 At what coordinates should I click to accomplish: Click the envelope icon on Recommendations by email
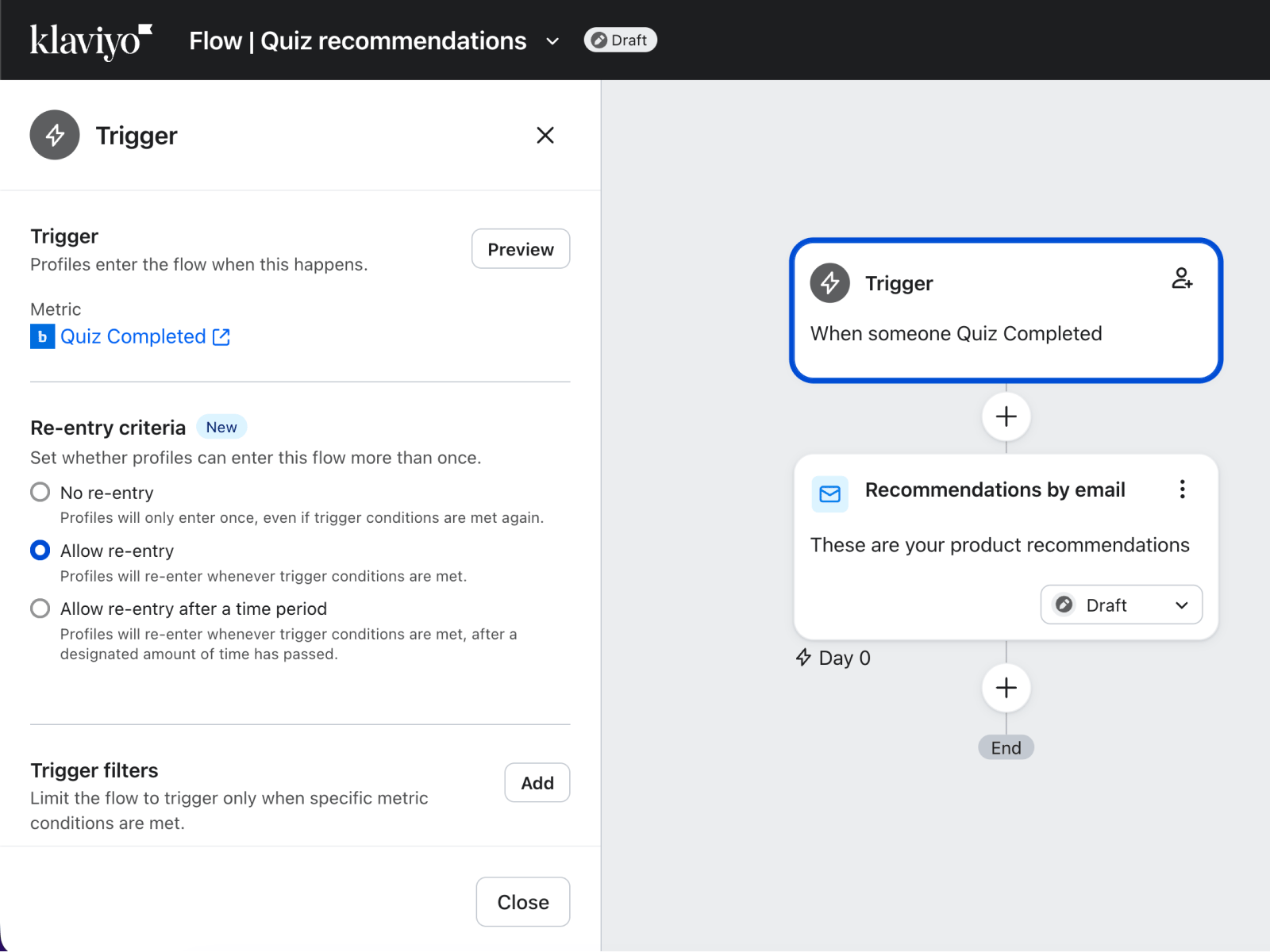[829, 493]
